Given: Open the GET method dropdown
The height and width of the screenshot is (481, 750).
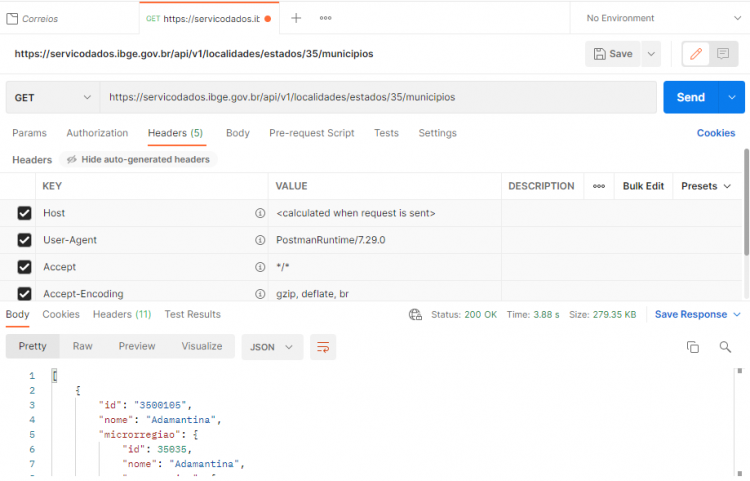Looking at the screenshot, I should [53, 98].
